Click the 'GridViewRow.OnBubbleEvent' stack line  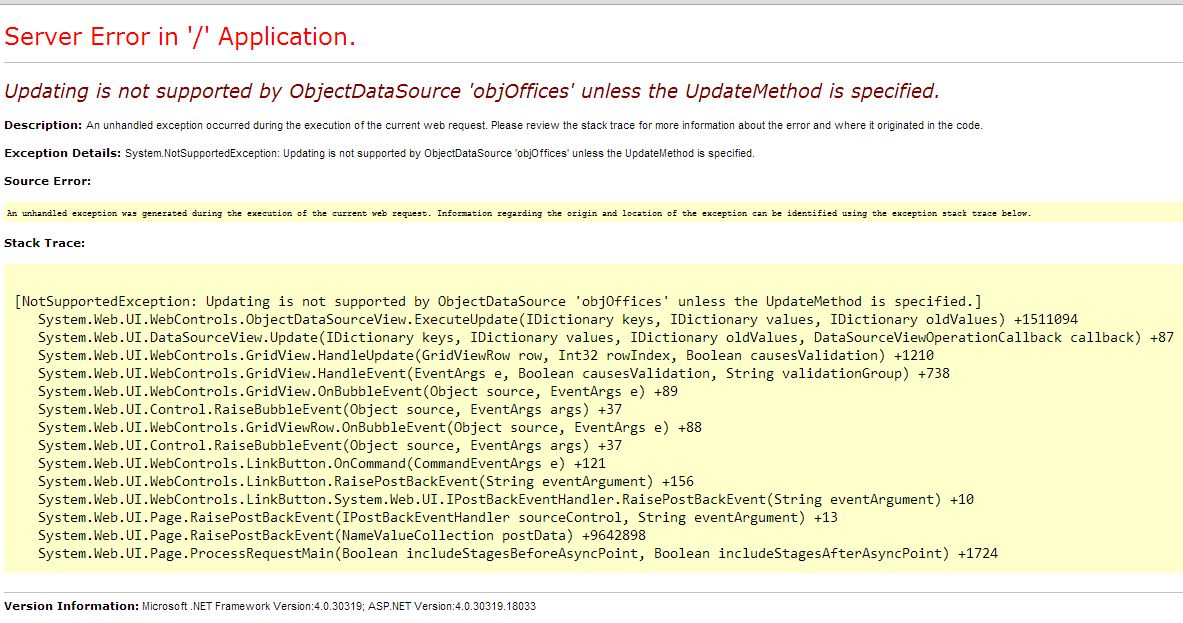[x=370, y=428]
